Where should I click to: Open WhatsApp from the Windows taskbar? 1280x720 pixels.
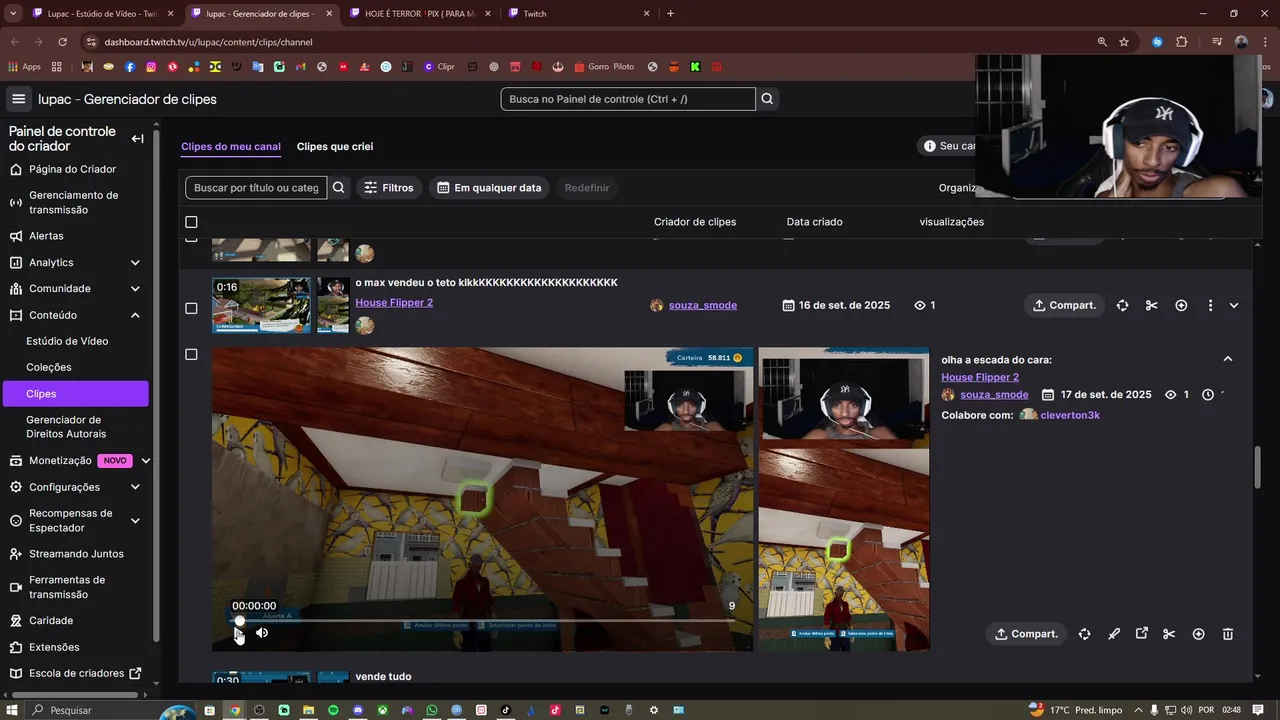432,710
